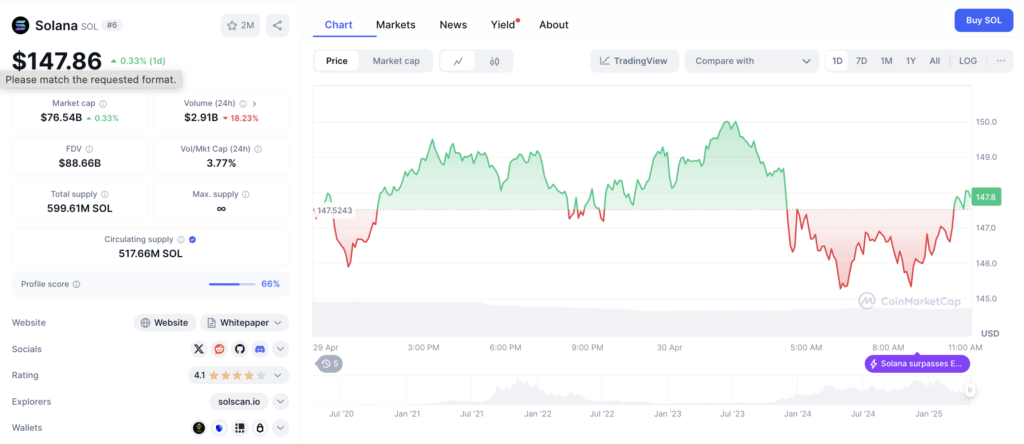1024x444 pixels.
Task: Set chart range to 7D
Action: [861, 61]
